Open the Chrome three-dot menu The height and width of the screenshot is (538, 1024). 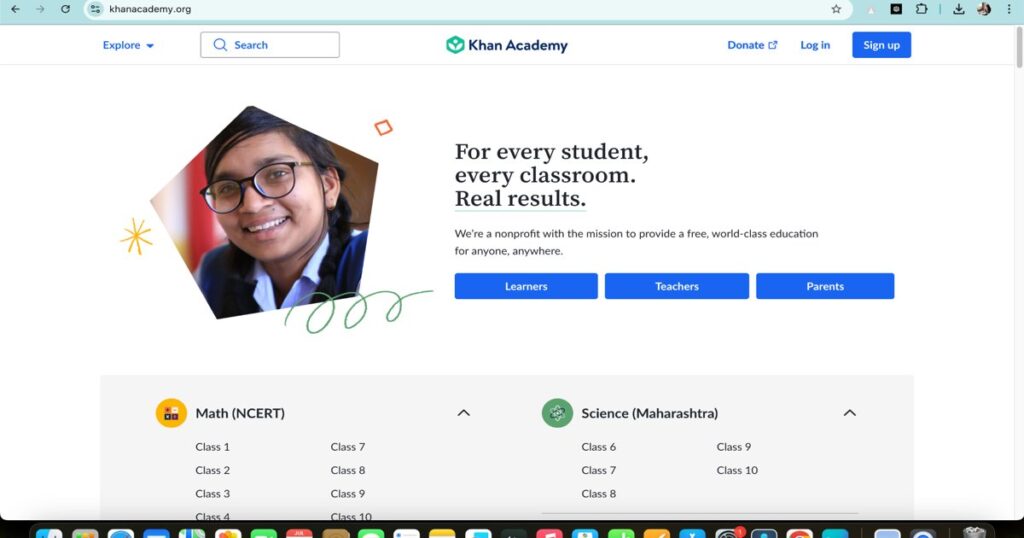point(1009,9)
